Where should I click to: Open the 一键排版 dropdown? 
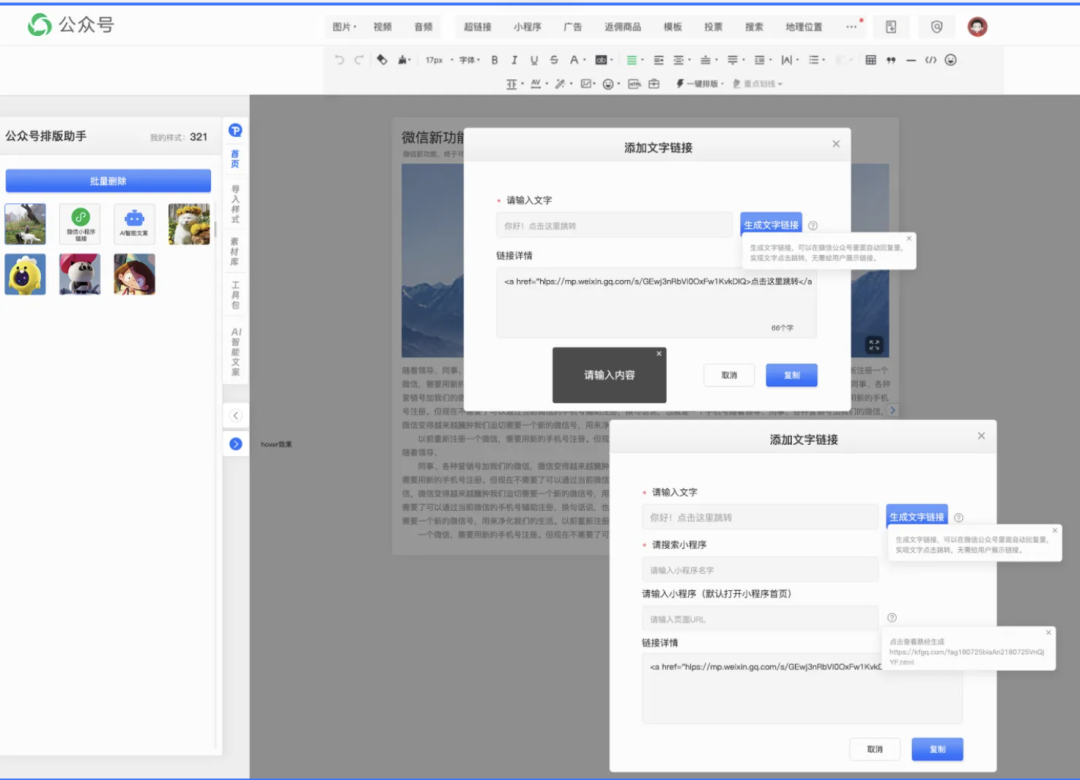(x=701, y=84)
